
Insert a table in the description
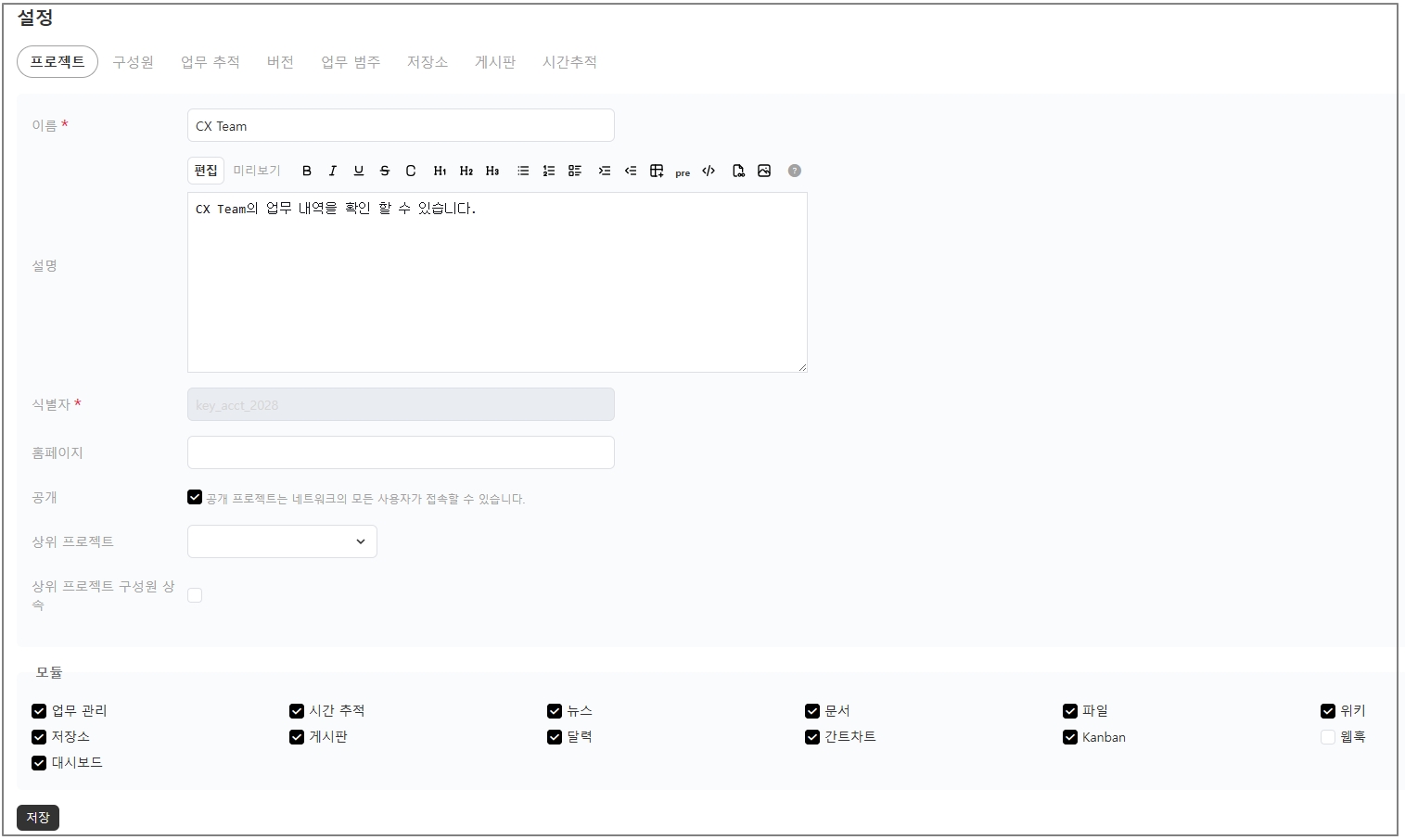point(657,171)
